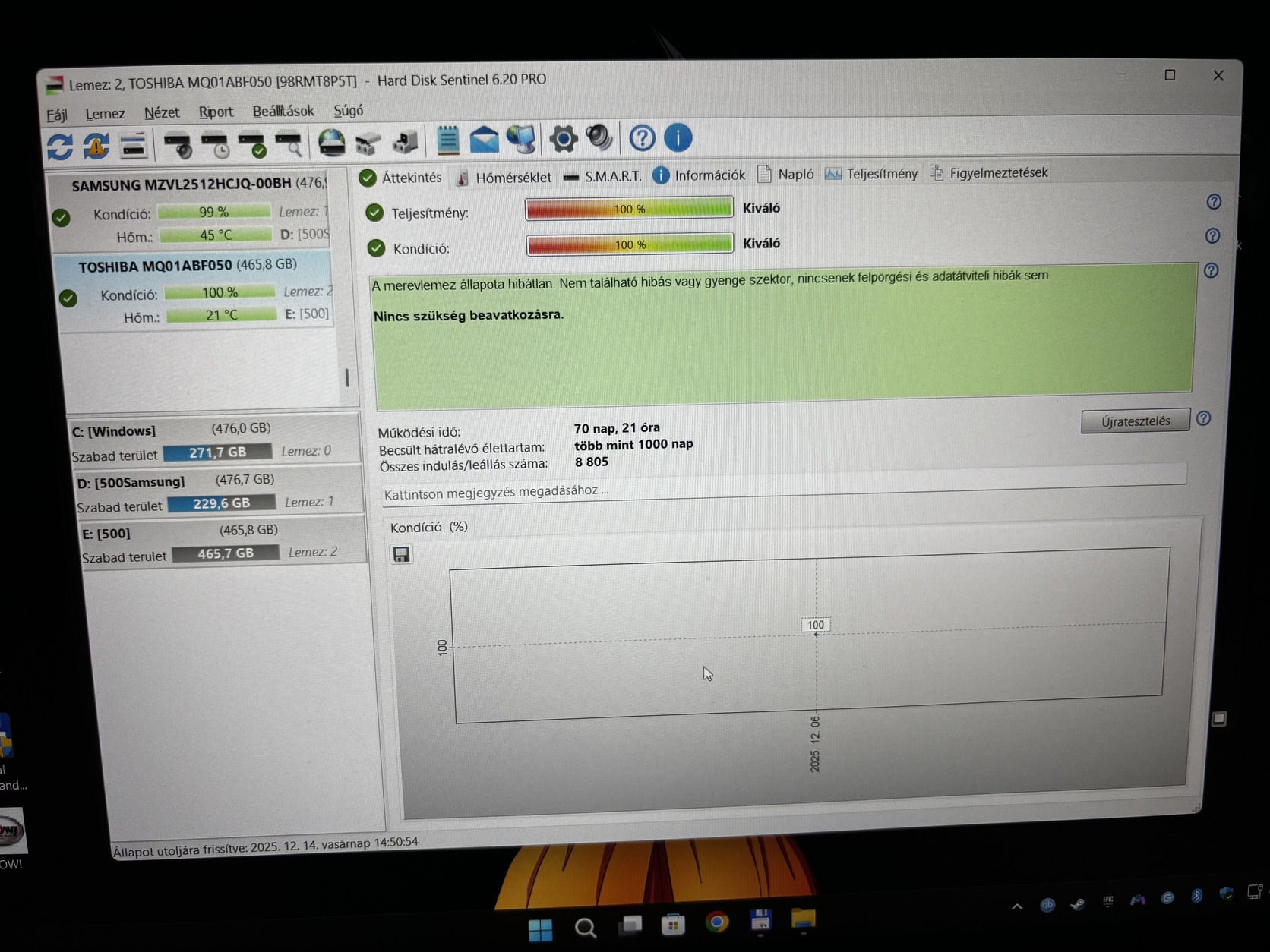The height and width of the screenshot is (952, 1270).
Task: Switch to the S.M.A.R.T. tab
Action: click(x=602, y=176)
